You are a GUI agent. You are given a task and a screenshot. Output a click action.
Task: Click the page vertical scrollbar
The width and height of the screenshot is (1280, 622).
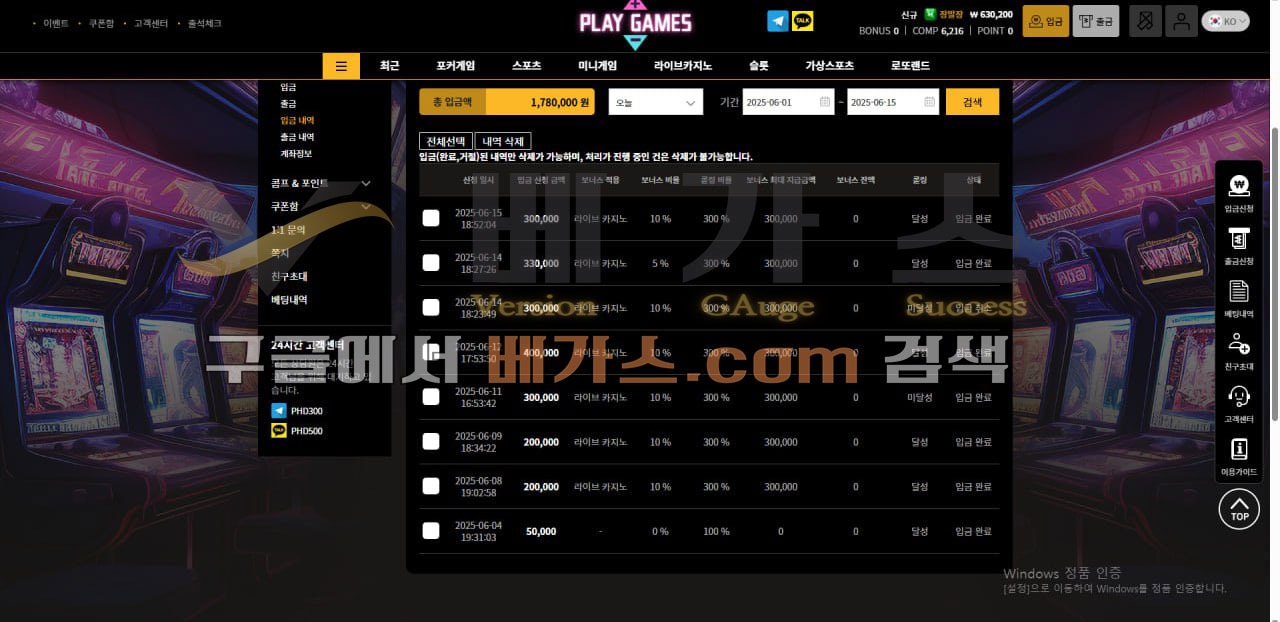tap(1274, 275)
